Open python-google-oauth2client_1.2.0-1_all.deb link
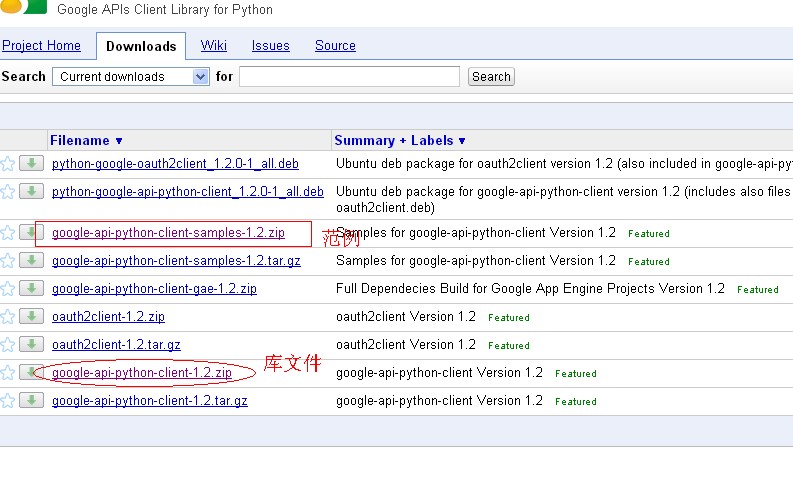The image size is (793, 491). point(175,164)
